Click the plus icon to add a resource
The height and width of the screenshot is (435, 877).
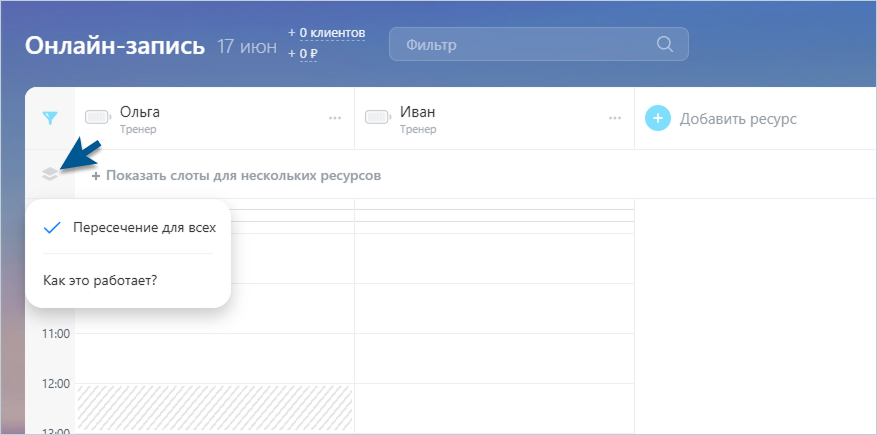click(658, 119)
